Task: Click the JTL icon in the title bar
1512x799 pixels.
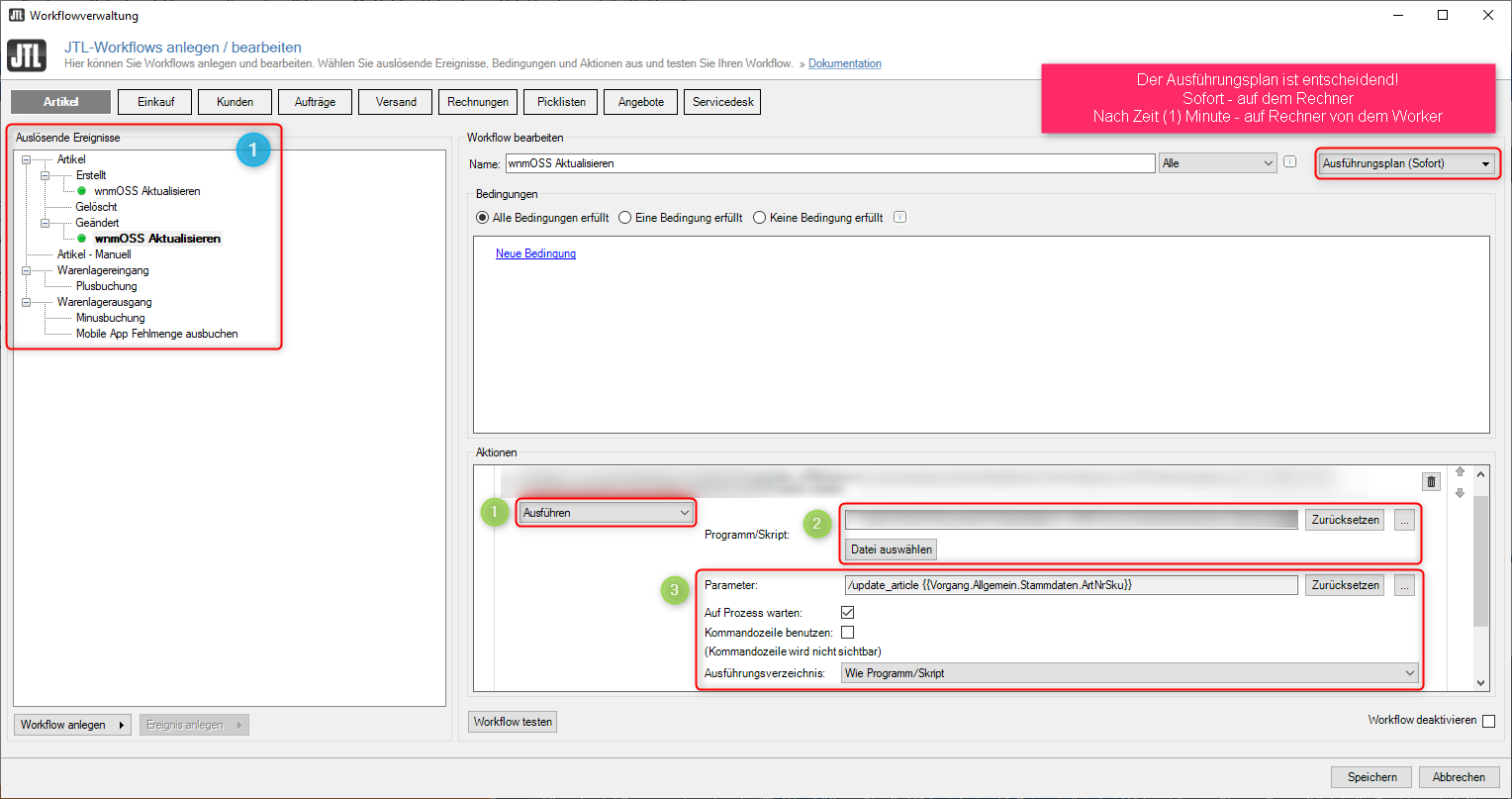Action: click(x=16, y=15)
